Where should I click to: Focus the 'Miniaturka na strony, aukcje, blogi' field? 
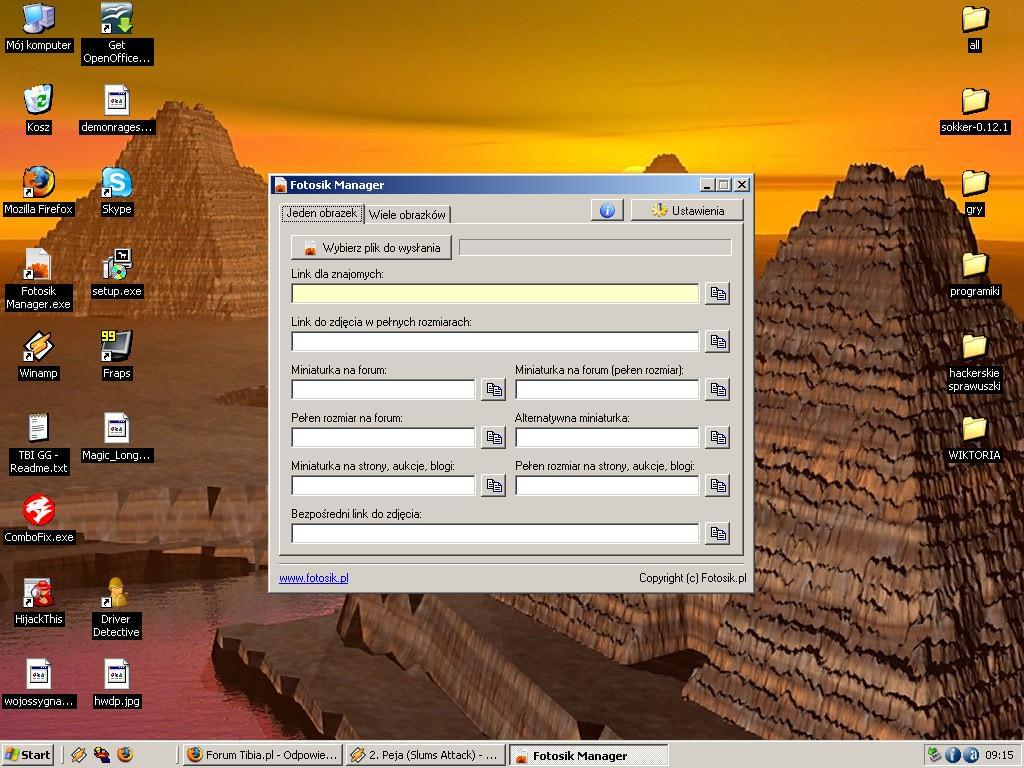click(383, 486)
